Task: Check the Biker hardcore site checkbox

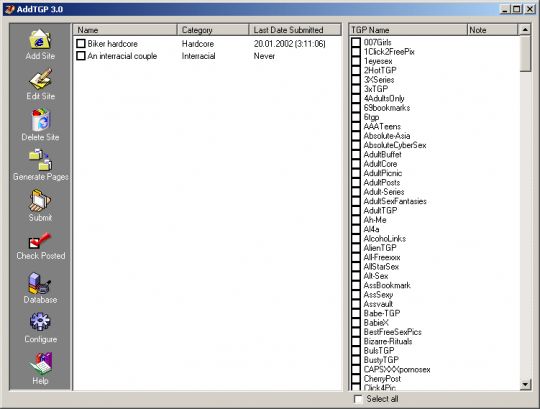Action: (81, 43)
